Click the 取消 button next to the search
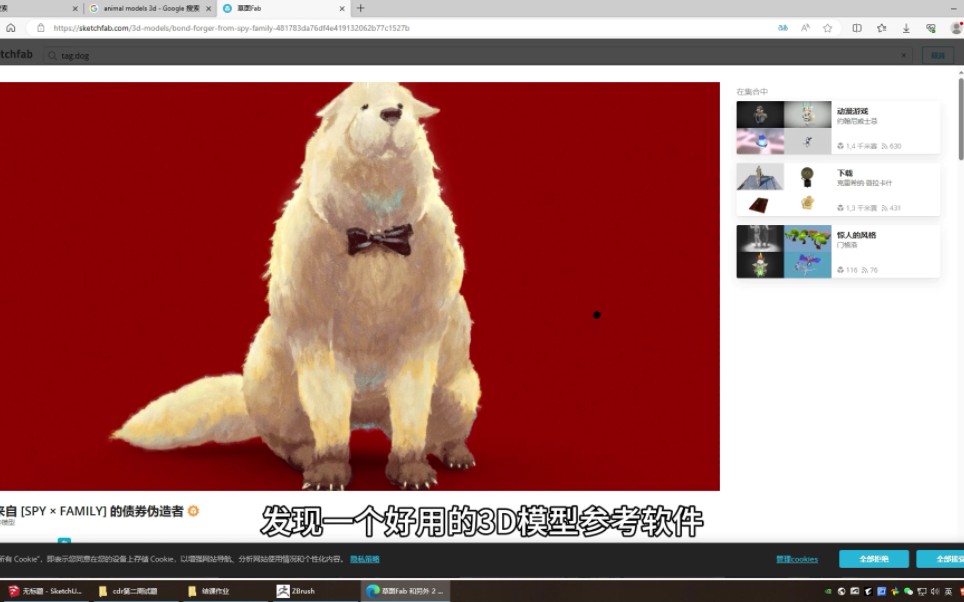 point(937,55)
